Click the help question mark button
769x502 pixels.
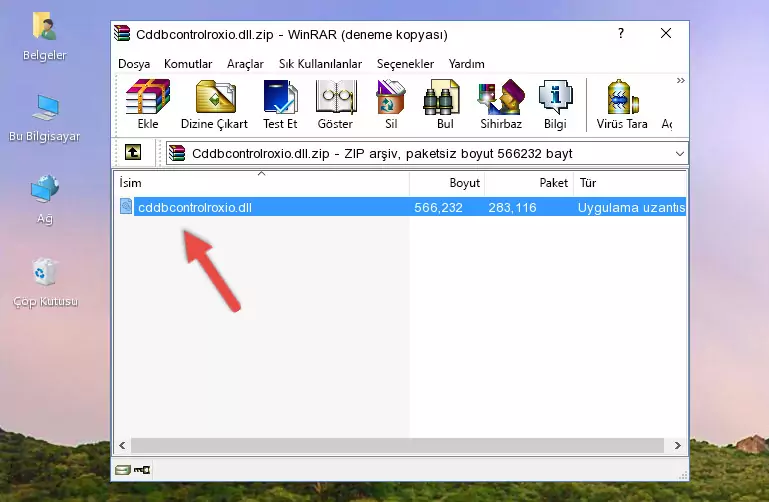coord(621,33)
